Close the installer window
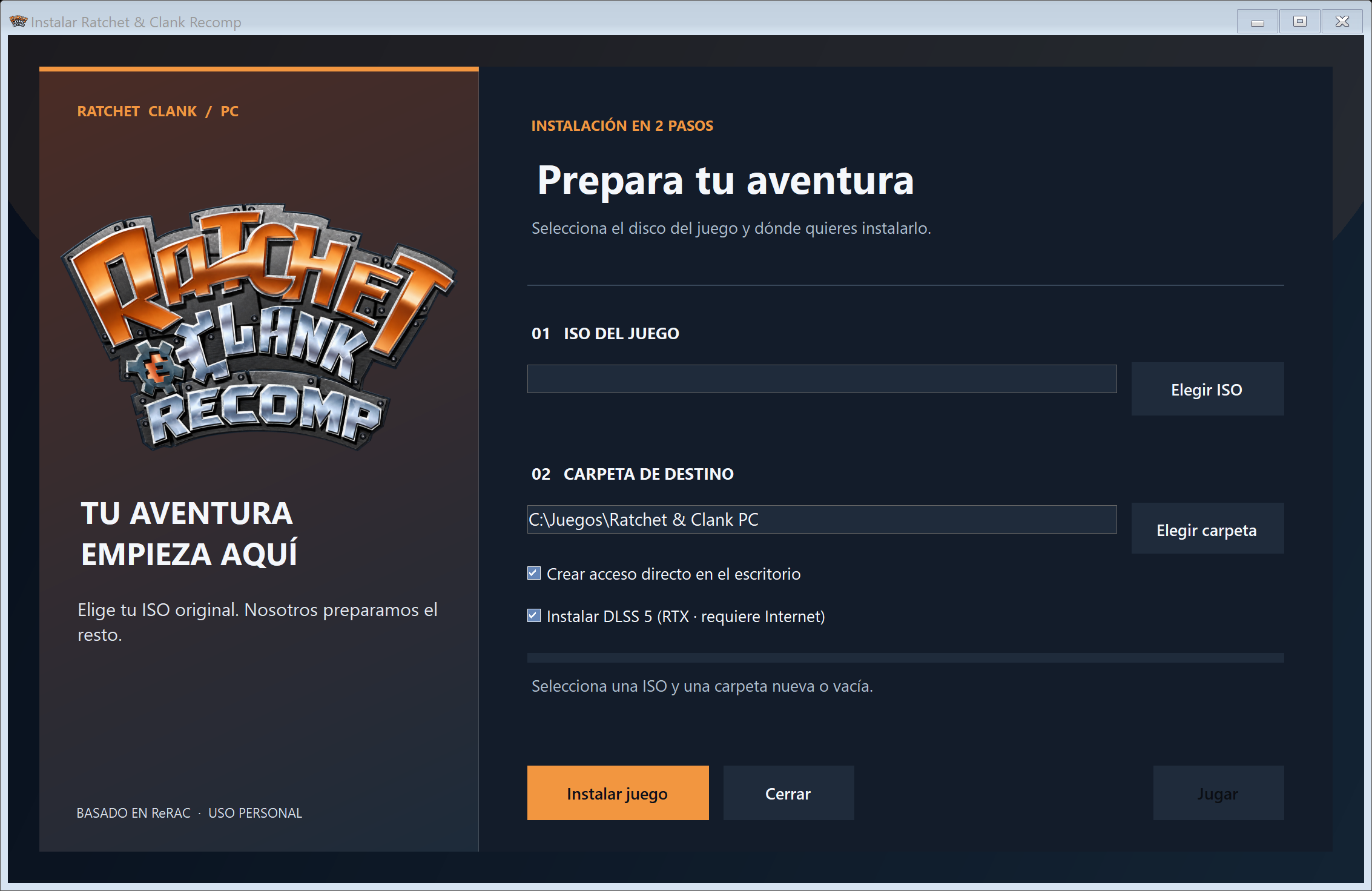The height and width of the screenshot is (891, 1372). pyautogui.click(x=1342, y=22)
